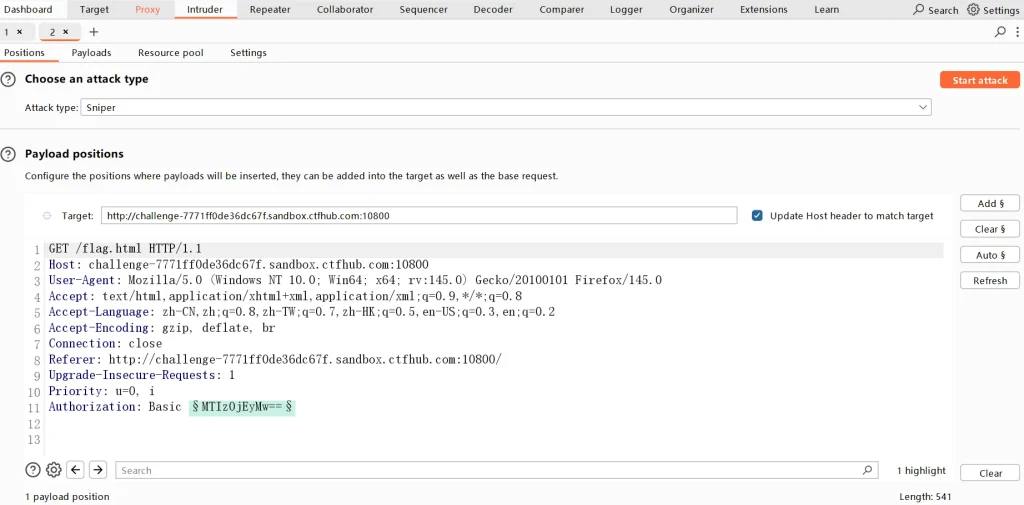This screenshot has height=505, width=1024.
Task: Click the Add § button
Action: pos(989,203)
